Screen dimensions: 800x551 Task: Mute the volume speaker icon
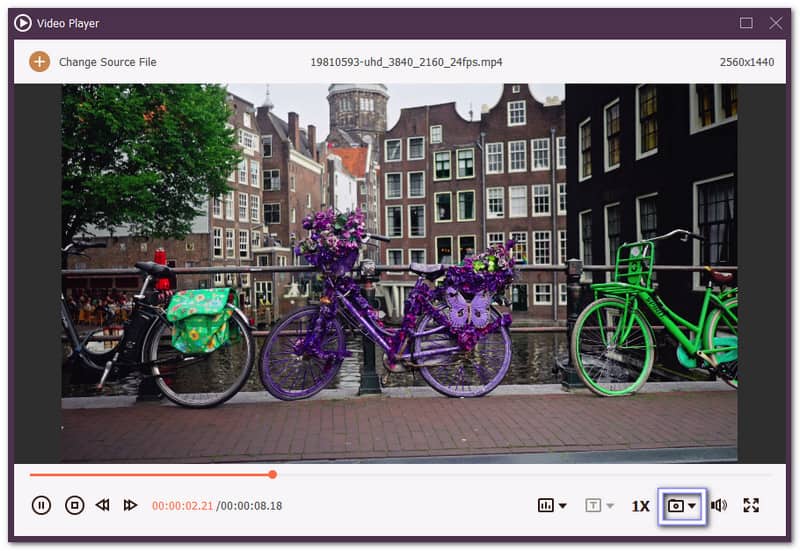pos(718,506)
